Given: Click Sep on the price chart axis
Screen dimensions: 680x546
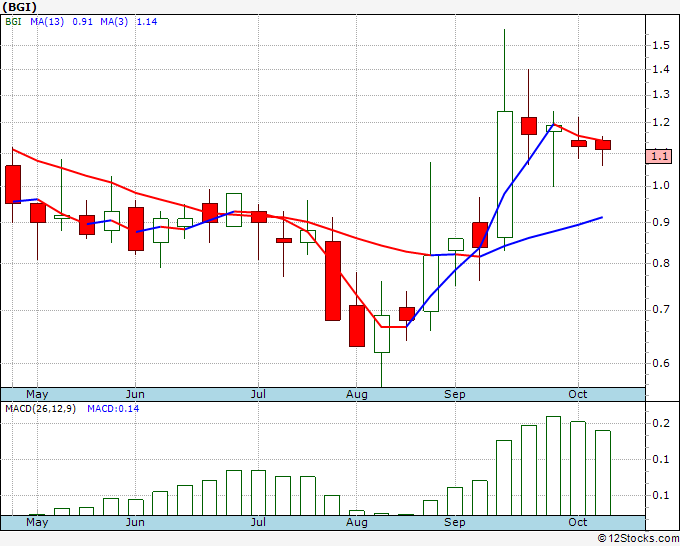Looking at the screenshot, I should click(x=454, y=394).
